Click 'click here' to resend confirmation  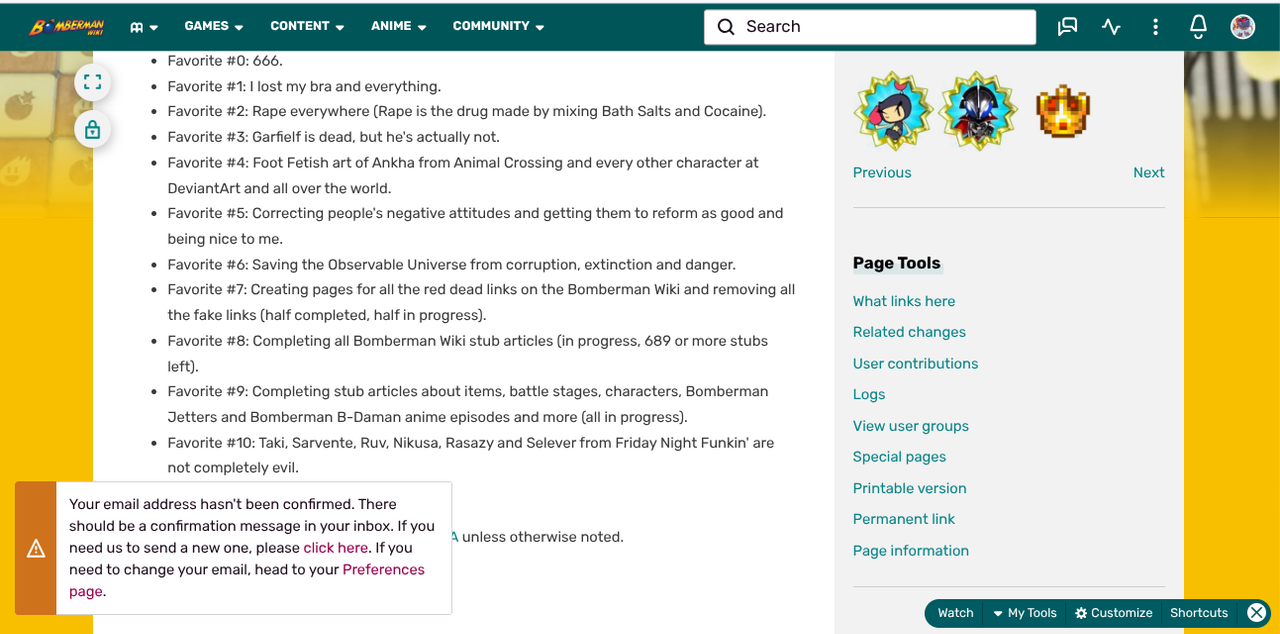336,548
